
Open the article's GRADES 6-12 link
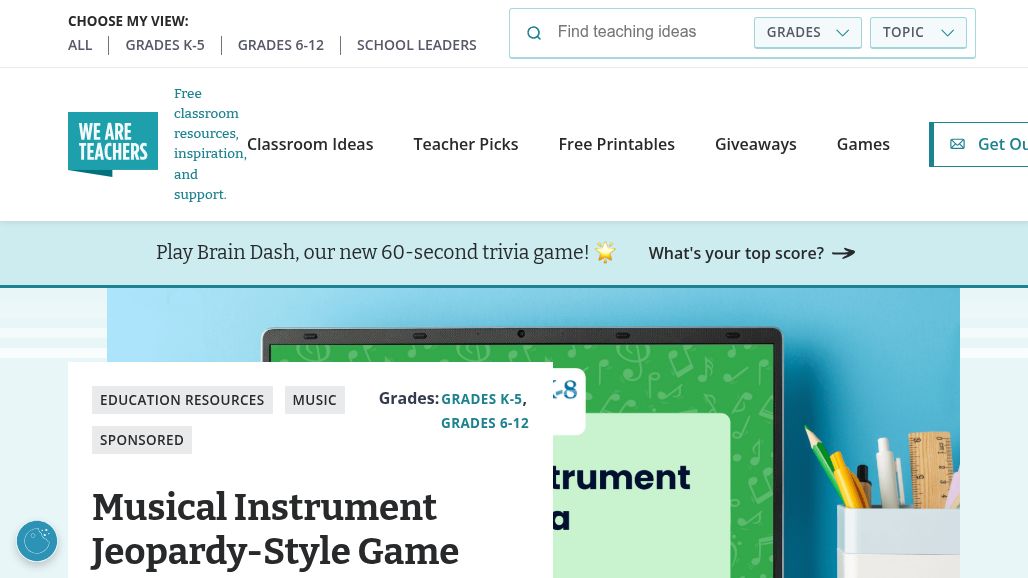[484, 423]
